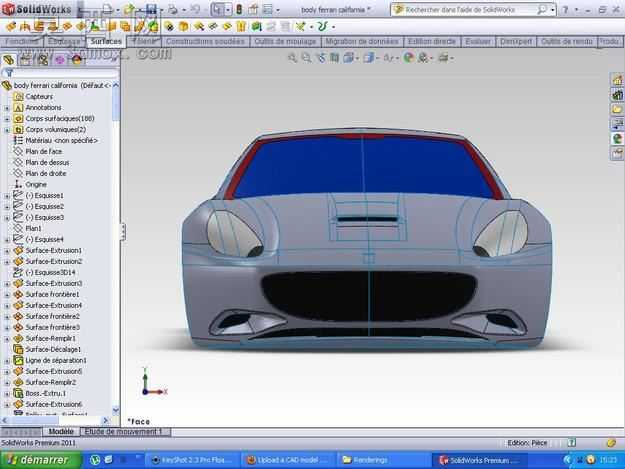
Task: Select the Surfaces tab
Action: (x=106, y=41)
